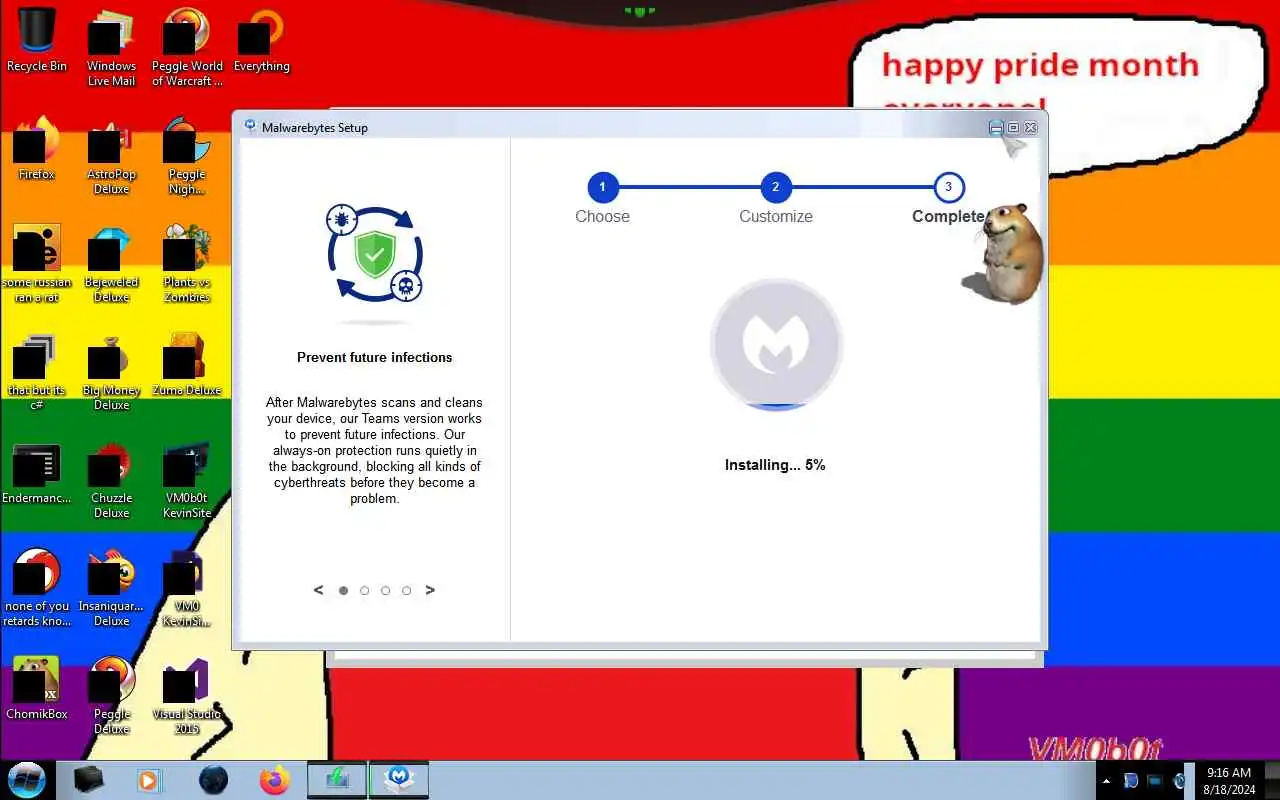Image resolution: width=1280 pixels, height=800 pixels.
Task: Open Visual Studio 2015 shortcut
Action: coord(187,696)
